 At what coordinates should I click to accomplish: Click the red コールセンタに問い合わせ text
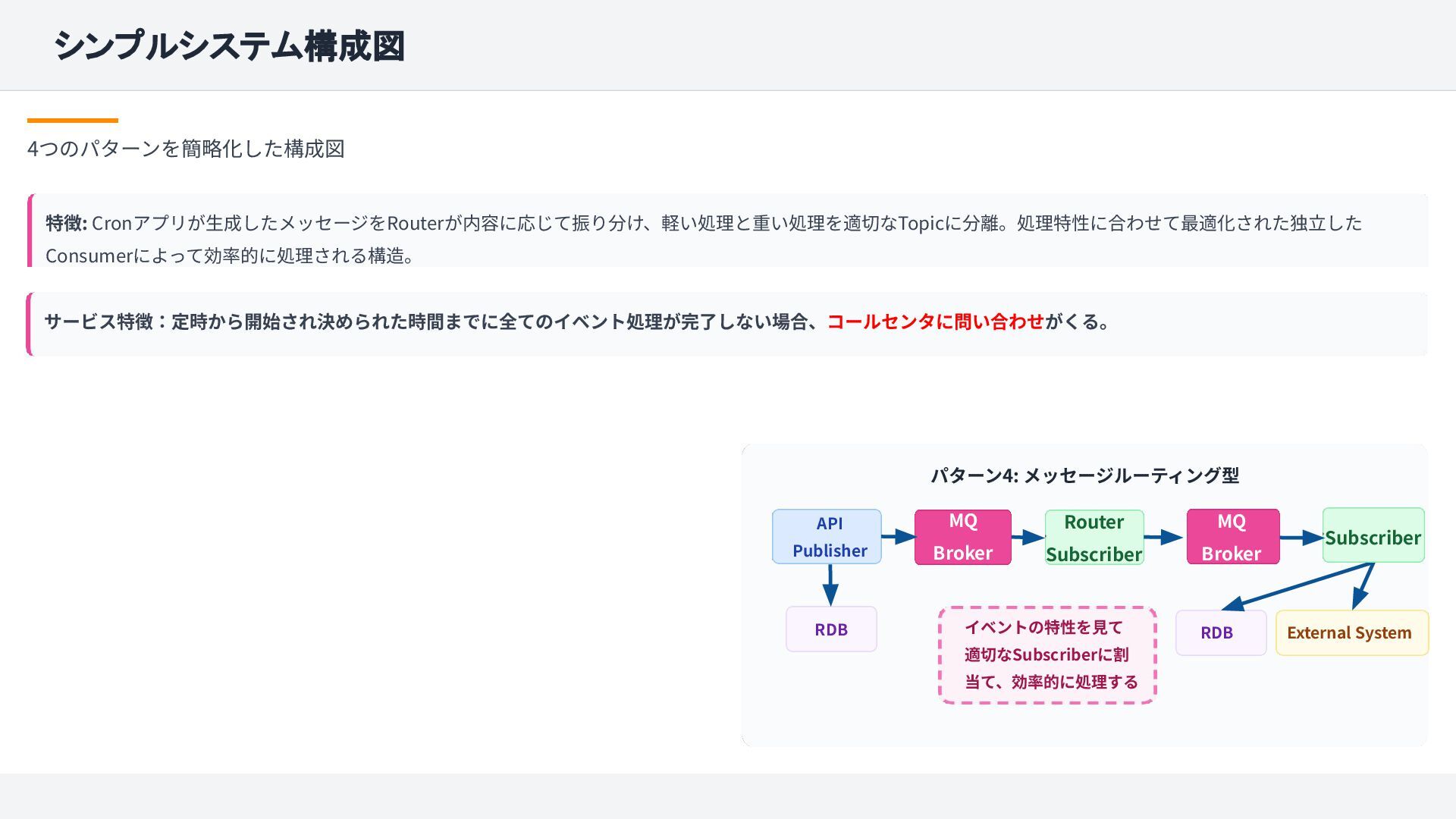[x=935, y=322]
